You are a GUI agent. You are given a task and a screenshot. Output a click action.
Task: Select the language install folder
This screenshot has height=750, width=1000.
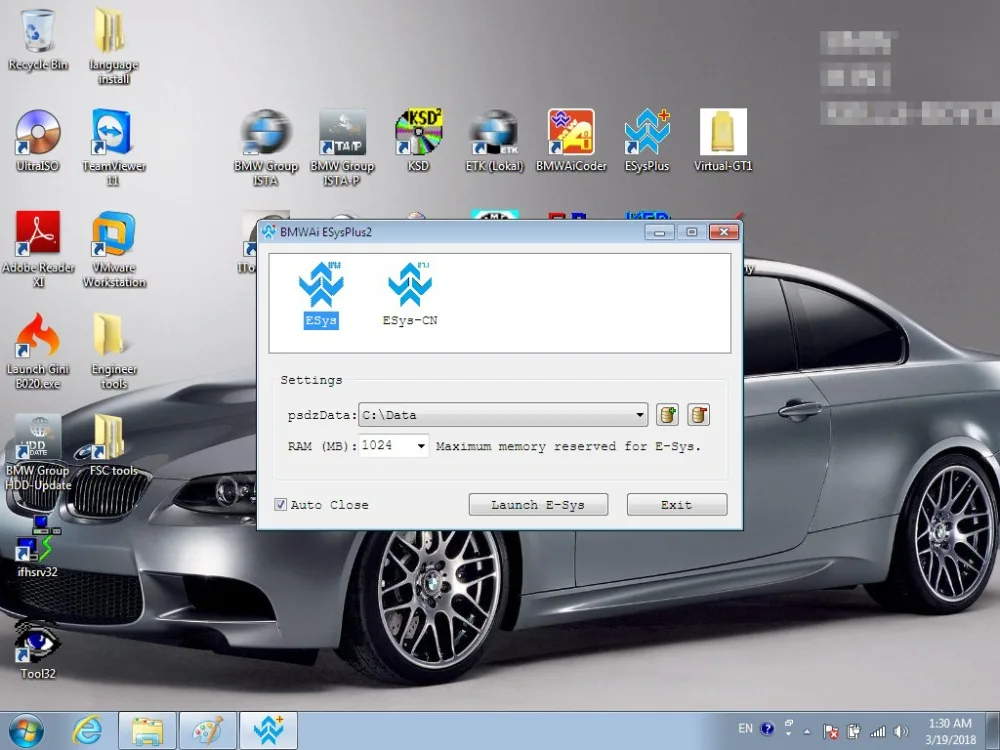click(114, 46)
